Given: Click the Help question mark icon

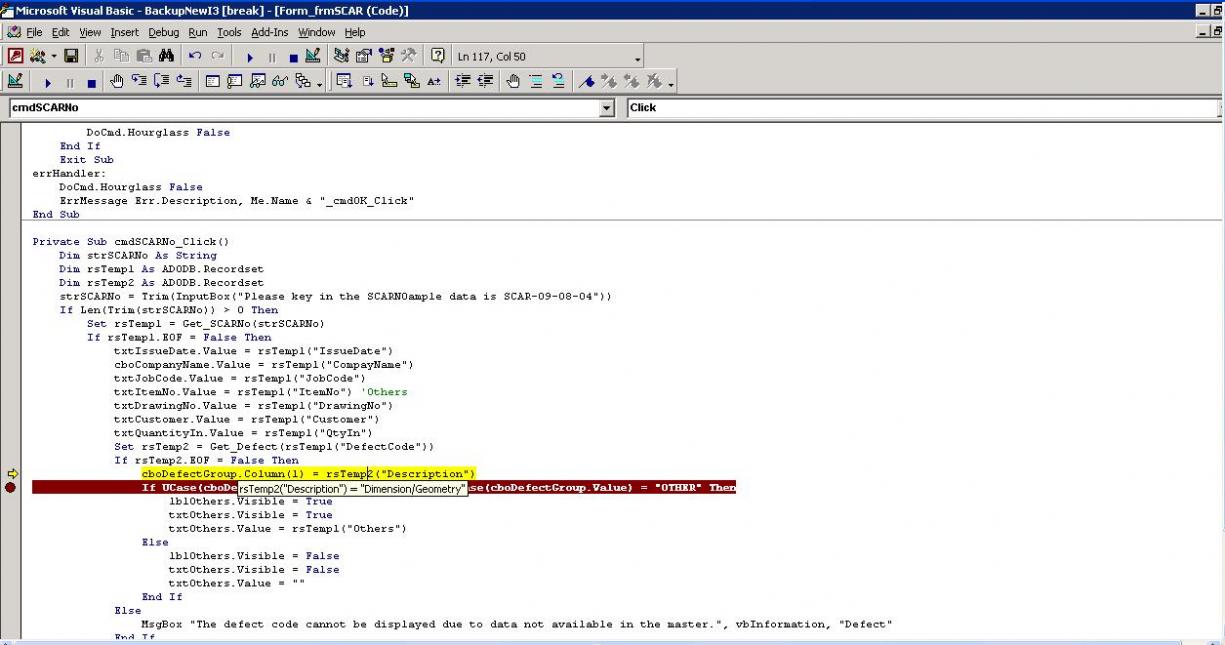Looking at the screenshot, I should 437,57.
